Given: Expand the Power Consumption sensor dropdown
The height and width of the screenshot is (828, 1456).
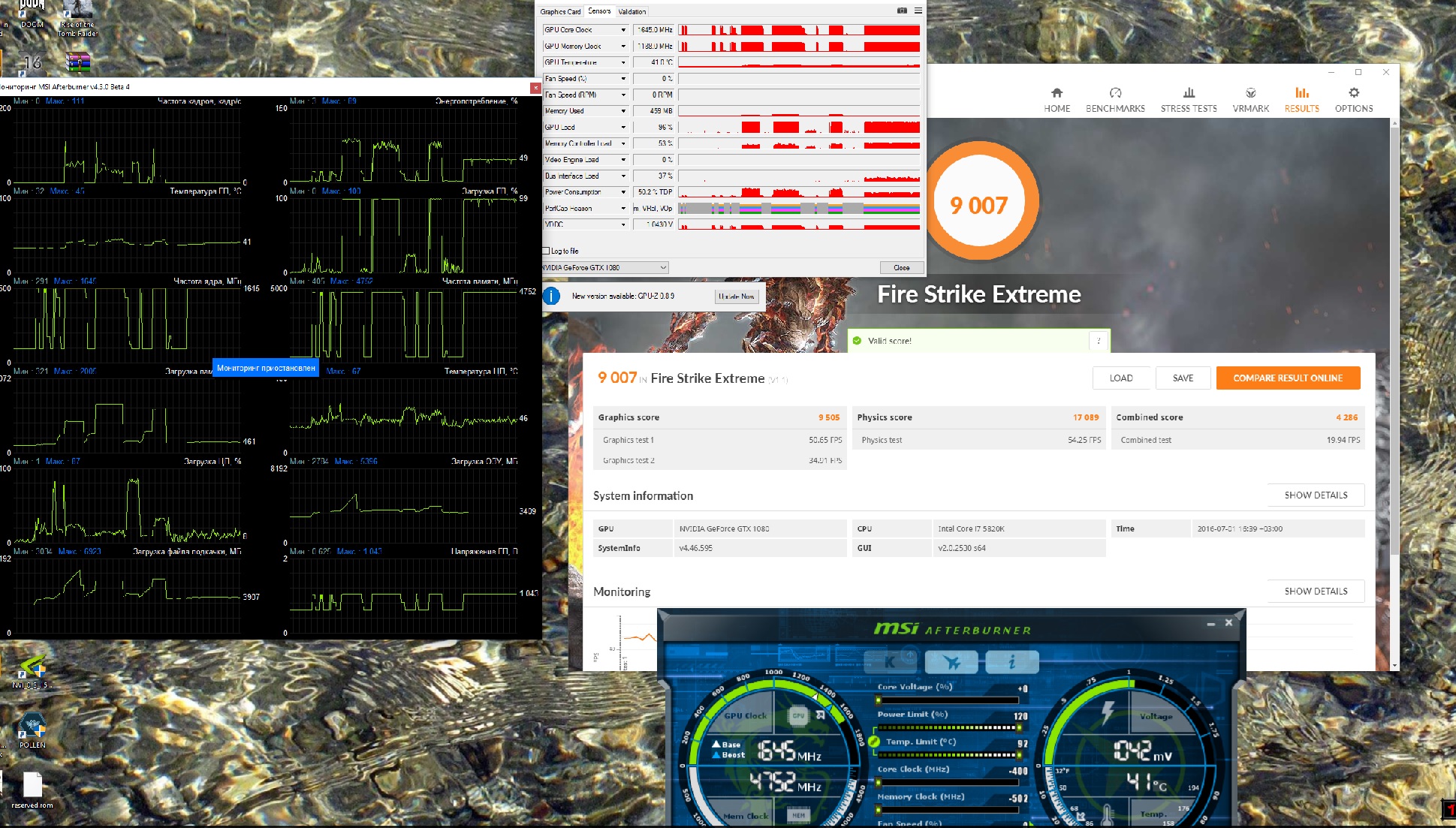Looking at the screenshot, I should click(x=623, y=192).
